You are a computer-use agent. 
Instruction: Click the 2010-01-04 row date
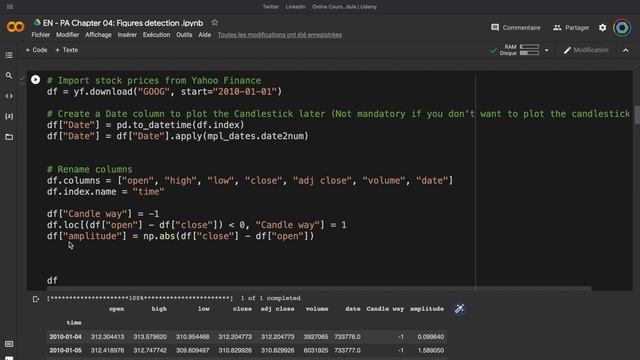(65, 337)
